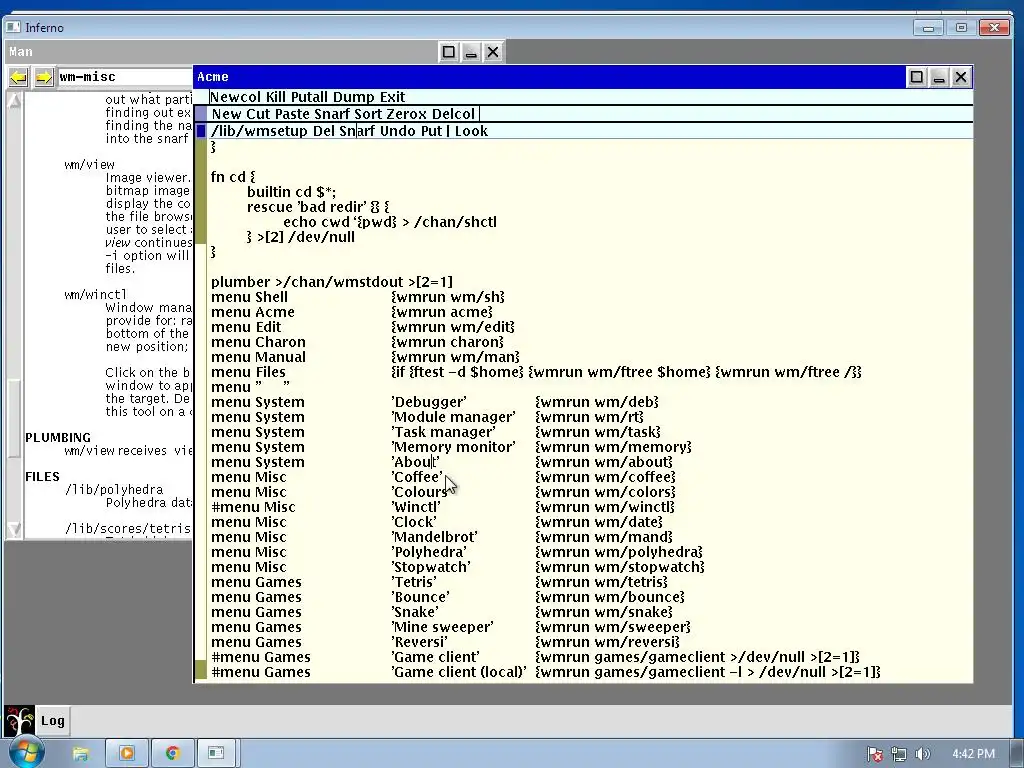Click the 'Task manager' entry text
The width and height of the screenshot is (1024, 768).
click(x=443, y=432)
